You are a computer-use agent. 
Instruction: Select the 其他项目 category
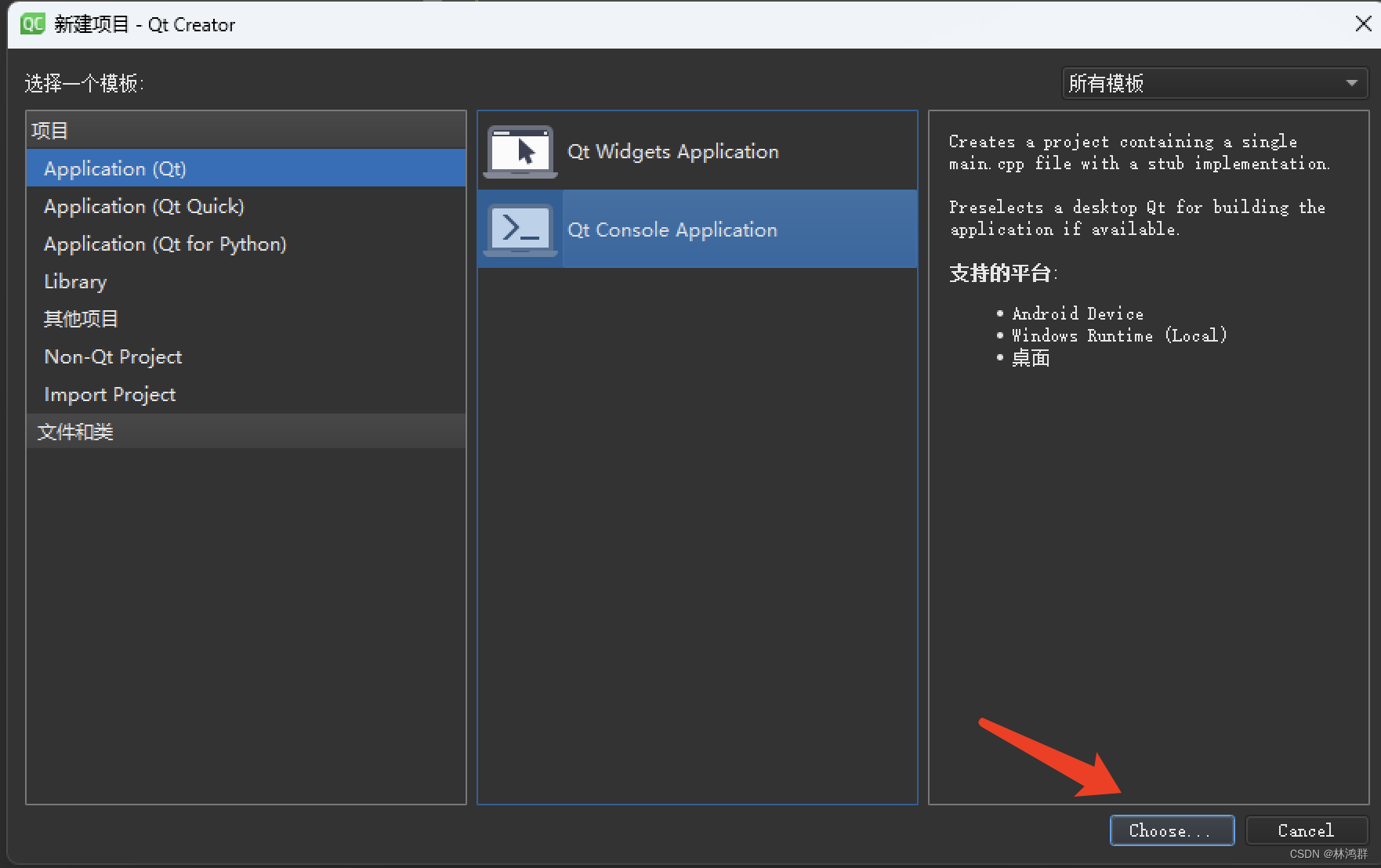pyautogui.click(x=246, y=319)
